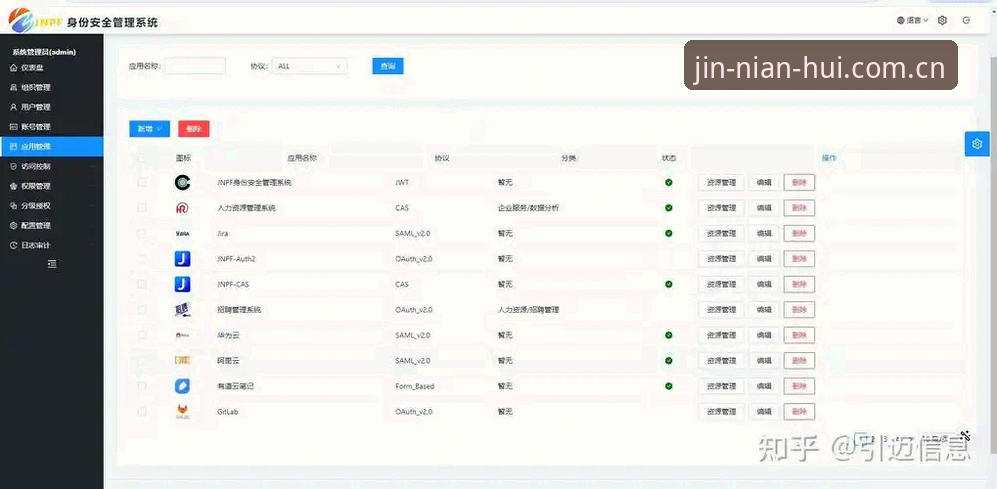Click green status icon for JNPF-CAS row
This screenshot has height=489, width=997.
668,284
